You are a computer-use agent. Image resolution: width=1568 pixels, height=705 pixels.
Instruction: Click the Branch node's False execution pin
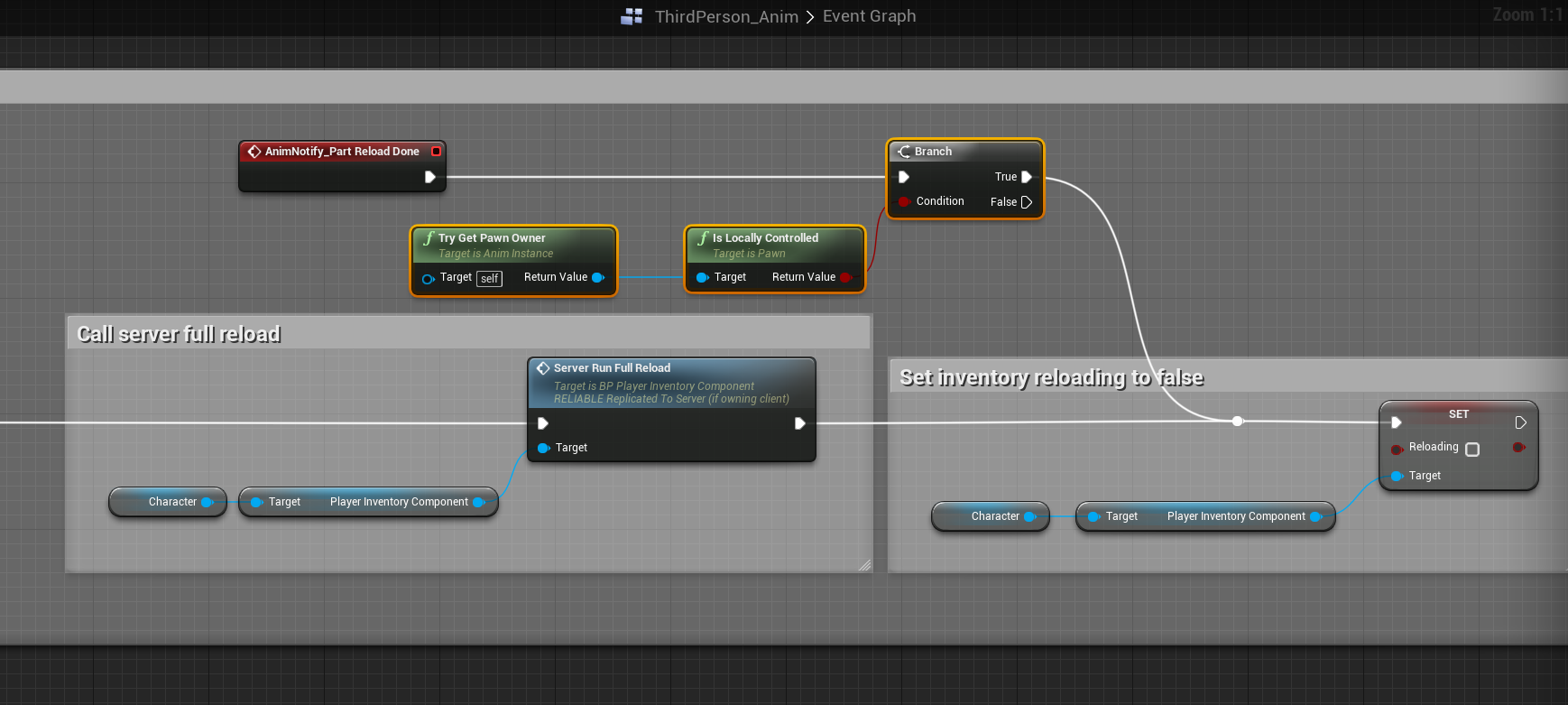[1026, 202]
